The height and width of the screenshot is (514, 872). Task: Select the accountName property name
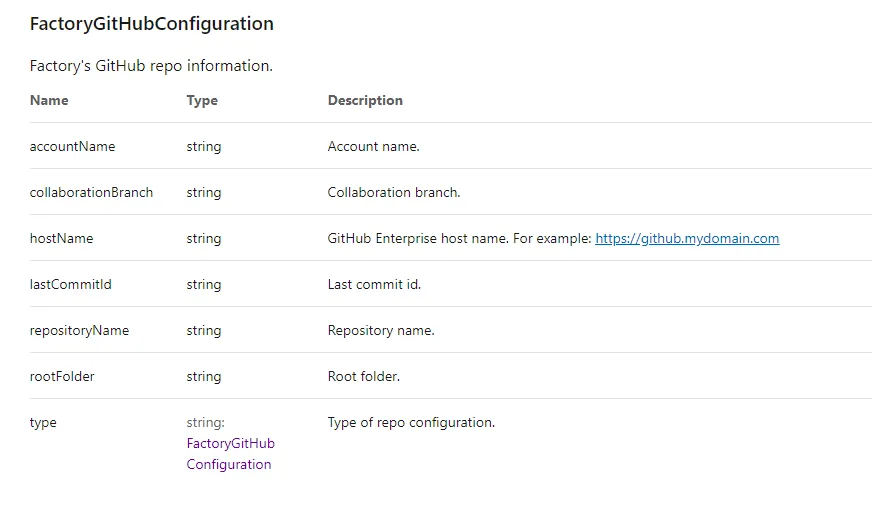72,147
